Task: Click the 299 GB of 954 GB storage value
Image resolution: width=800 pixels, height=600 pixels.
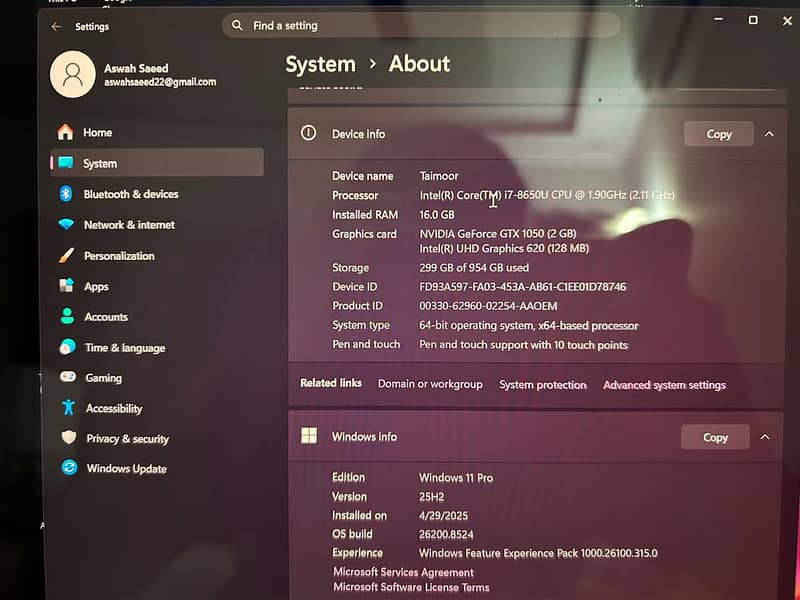Action: pyautogui.click(x=474, y=267)
